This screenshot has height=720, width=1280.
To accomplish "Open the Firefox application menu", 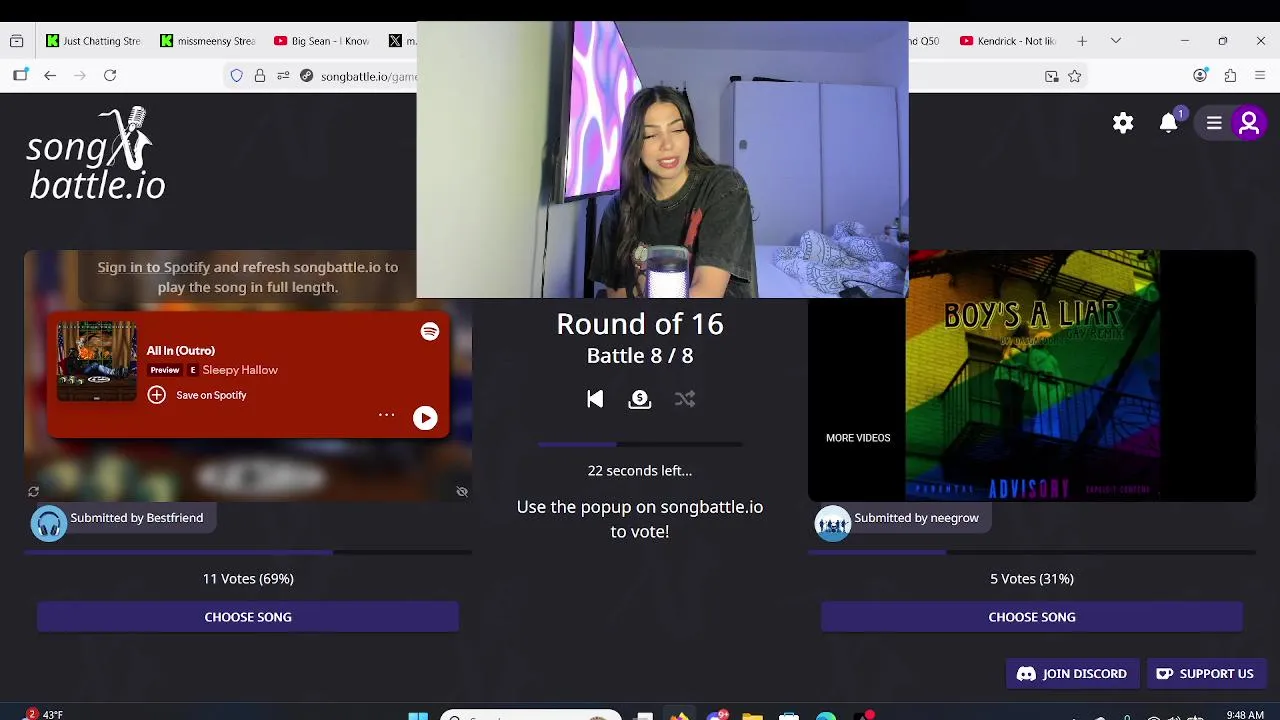I will coord(1260,76).
